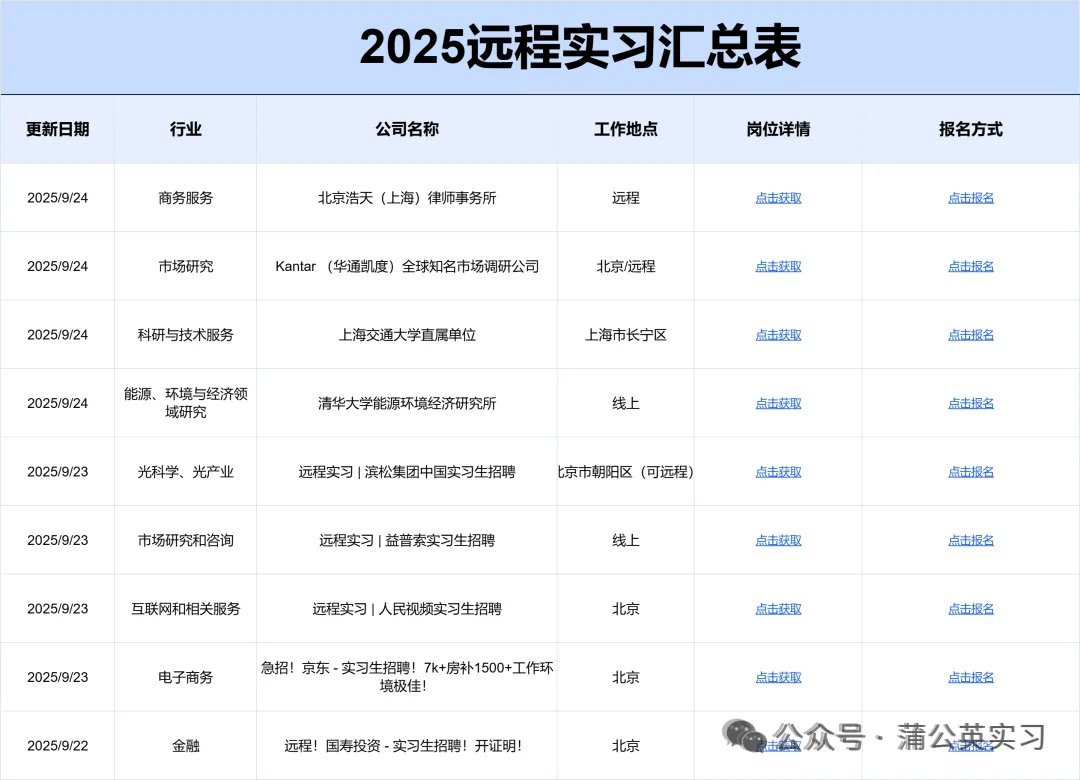This screenshot has width=1080, height=780.
Task: Open 点击获取 link in the Kantar row
Action: (x=778, y=266)
